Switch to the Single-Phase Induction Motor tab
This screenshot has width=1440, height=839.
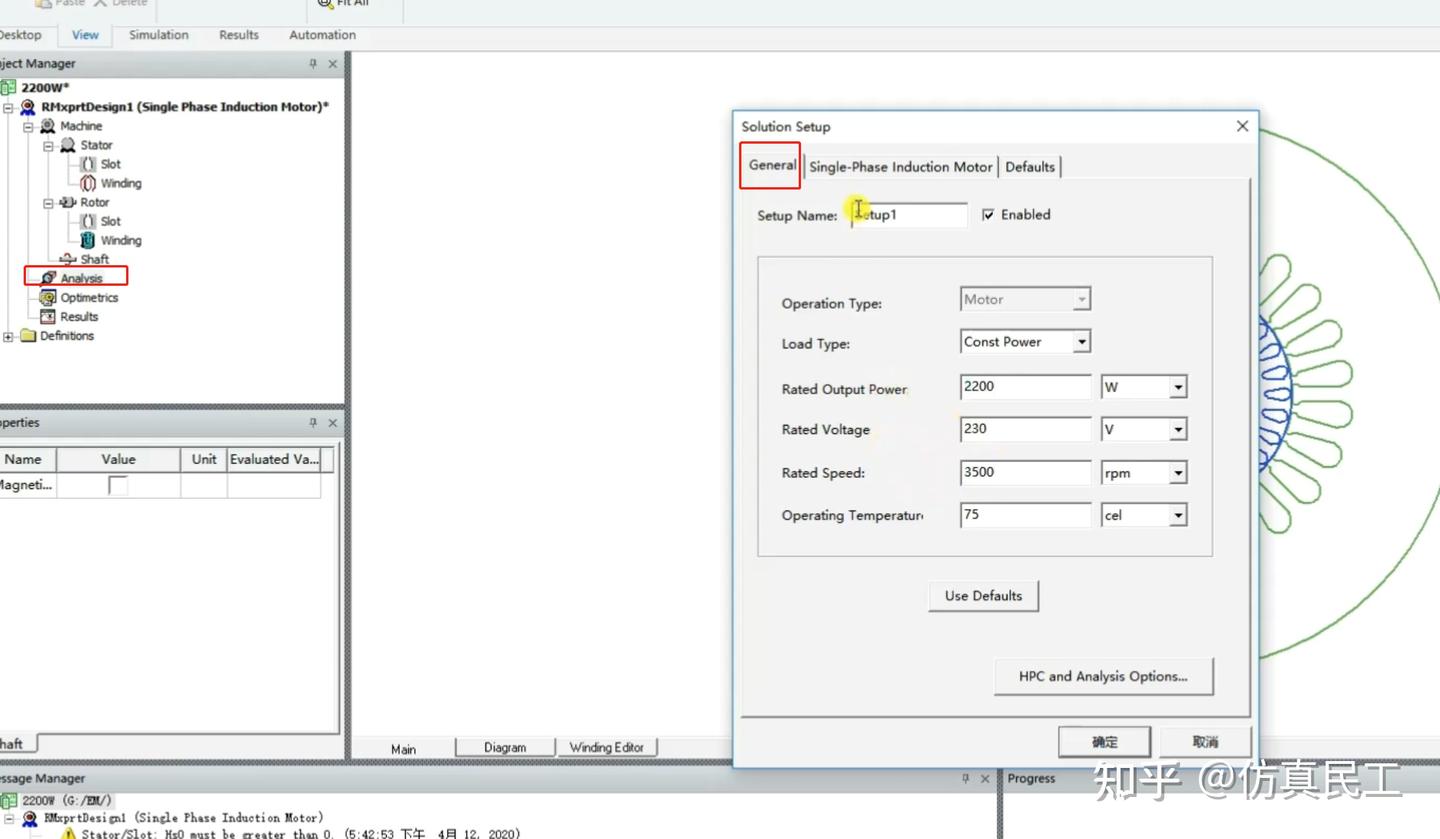[899, 167]
